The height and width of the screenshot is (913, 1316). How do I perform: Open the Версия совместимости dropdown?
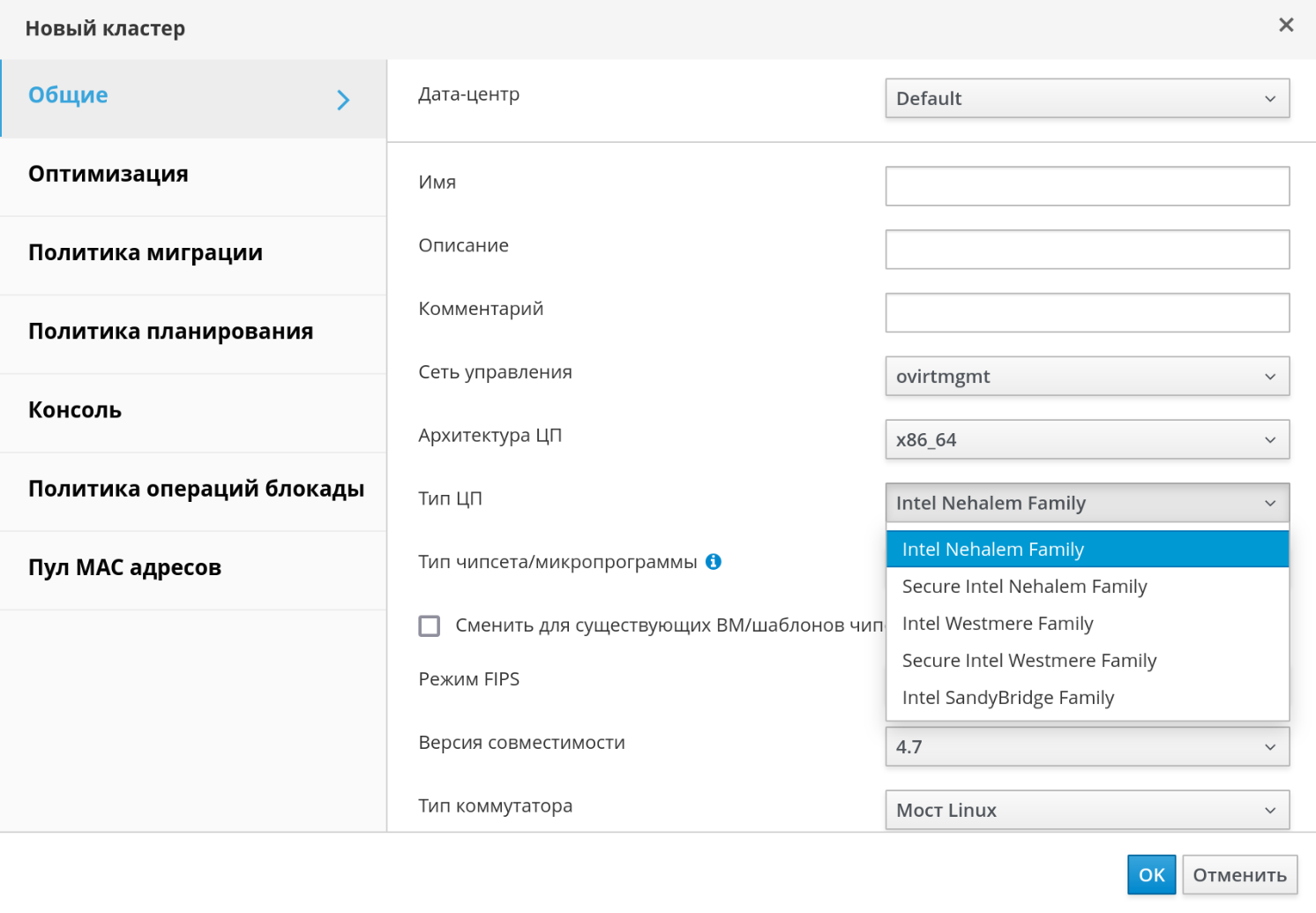(x=1087, y=747)
